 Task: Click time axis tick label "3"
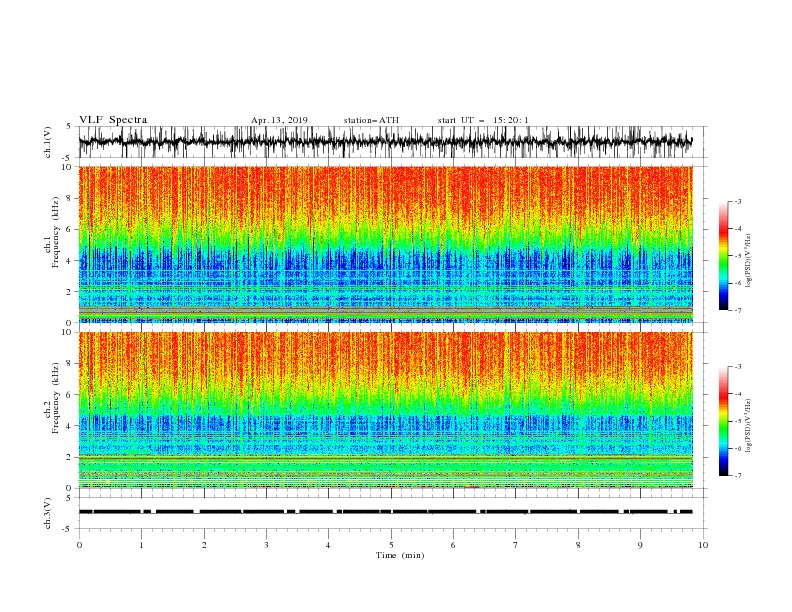(x=266, y=545)
